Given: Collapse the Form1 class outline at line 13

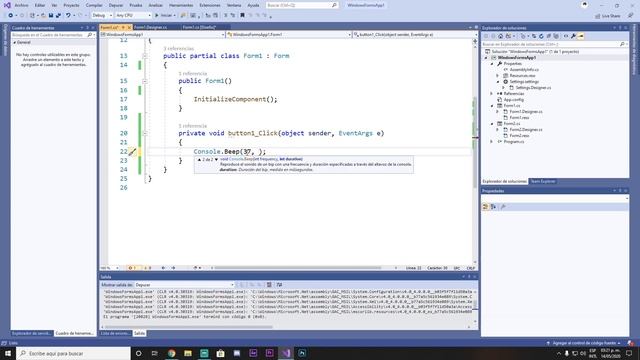Looking at the screenshot, I should coord(144,56).
